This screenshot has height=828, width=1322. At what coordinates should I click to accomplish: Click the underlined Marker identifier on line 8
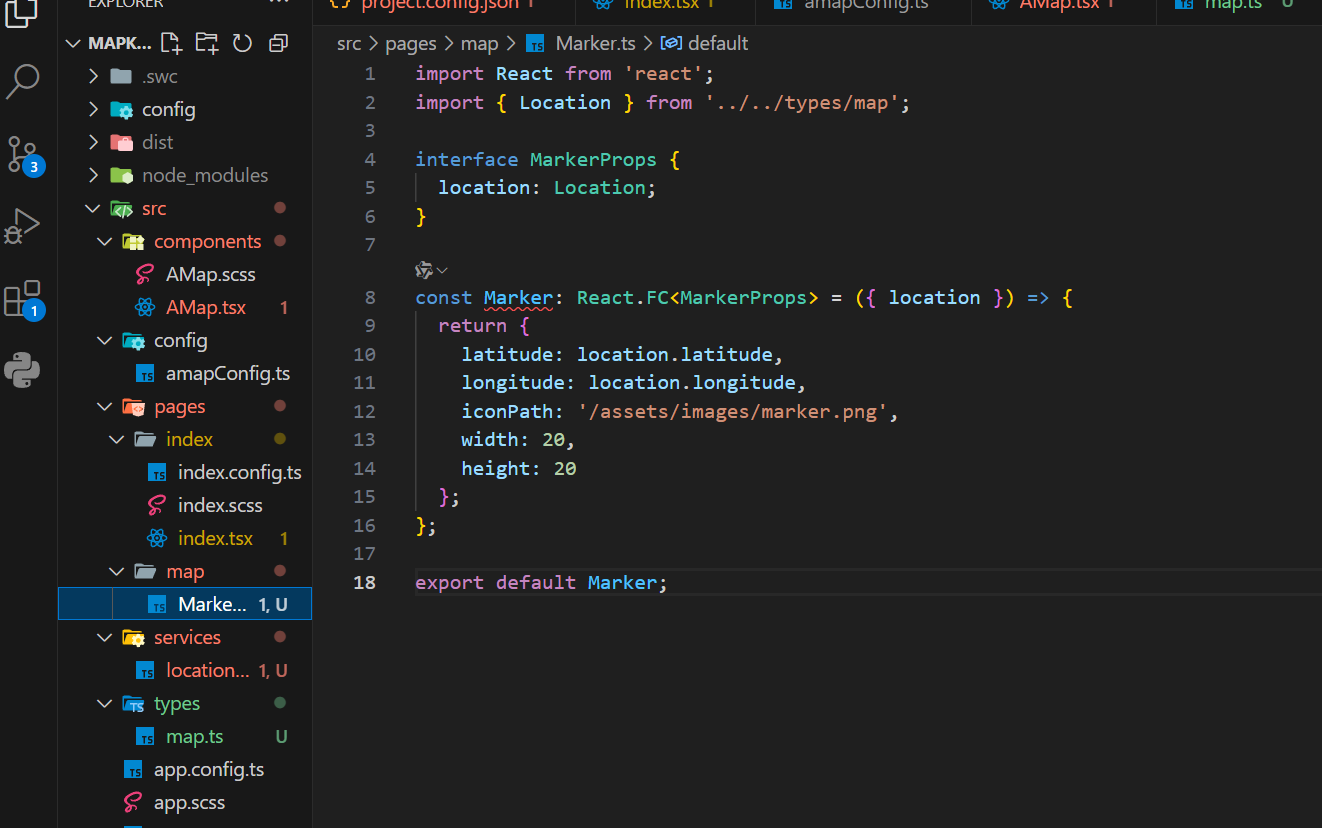pos(518,298)
